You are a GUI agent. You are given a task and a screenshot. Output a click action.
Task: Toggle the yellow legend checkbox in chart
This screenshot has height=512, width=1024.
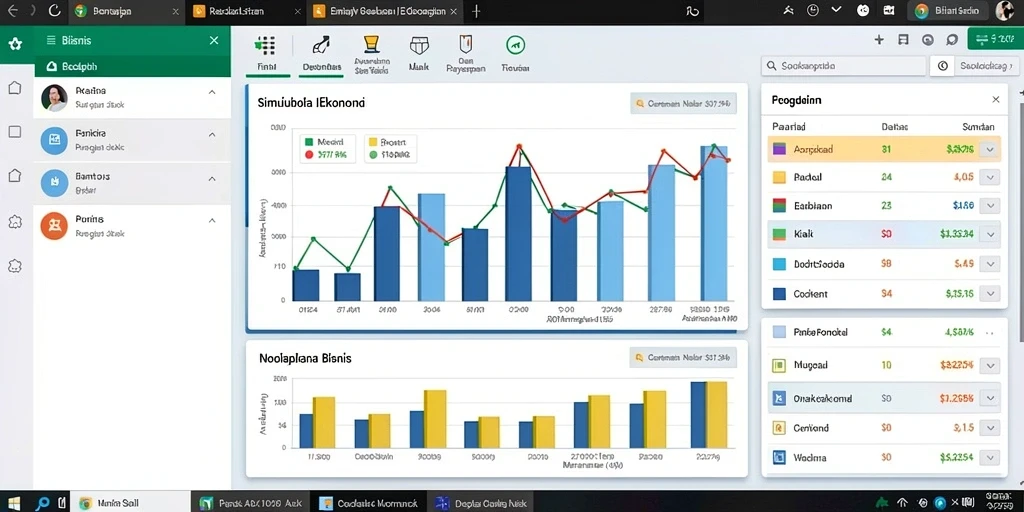[x=373, y=142]
